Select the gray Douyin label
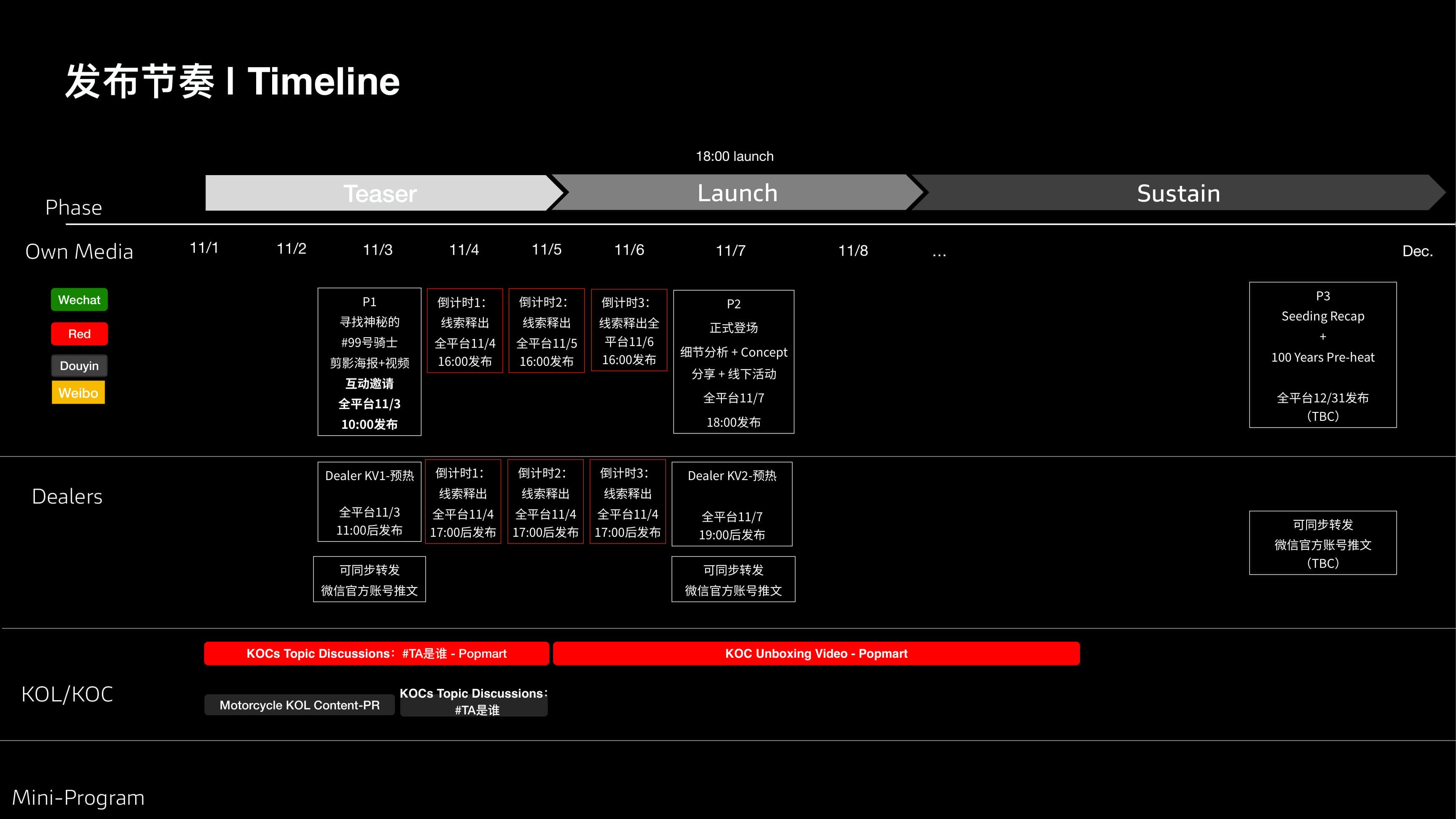 [x=79, y=366]
